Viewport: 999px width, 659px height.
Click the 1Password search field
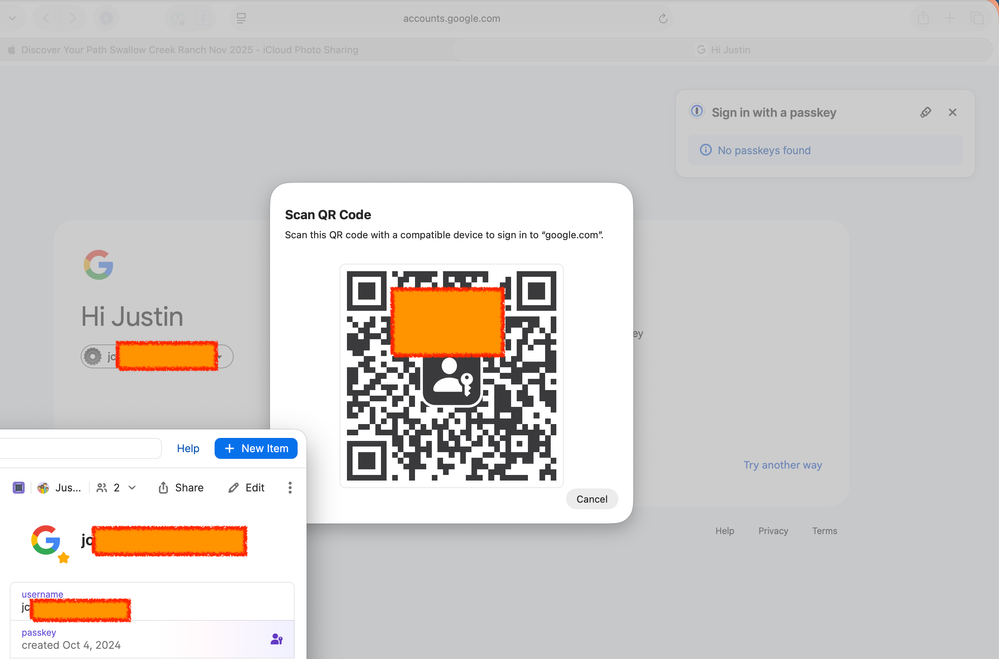coord(80,448)
